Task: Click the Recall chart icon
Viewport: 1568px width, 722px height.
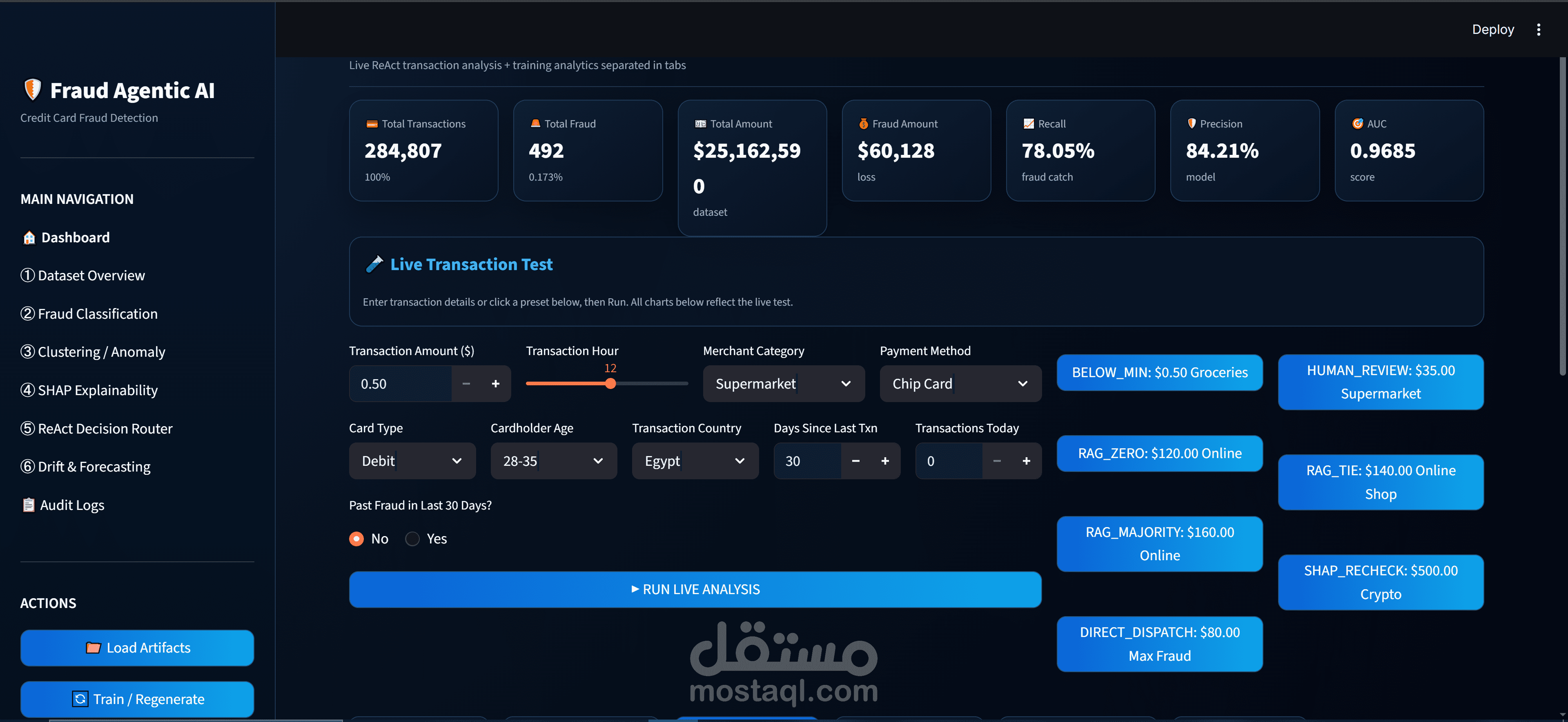Action: coord(1028,124)
